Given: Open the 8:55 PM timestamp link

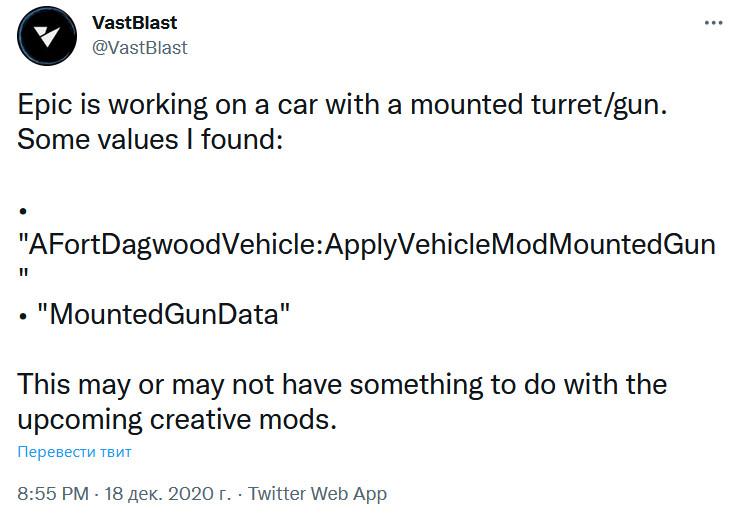Looking at the screenshot, I should 51,494.
